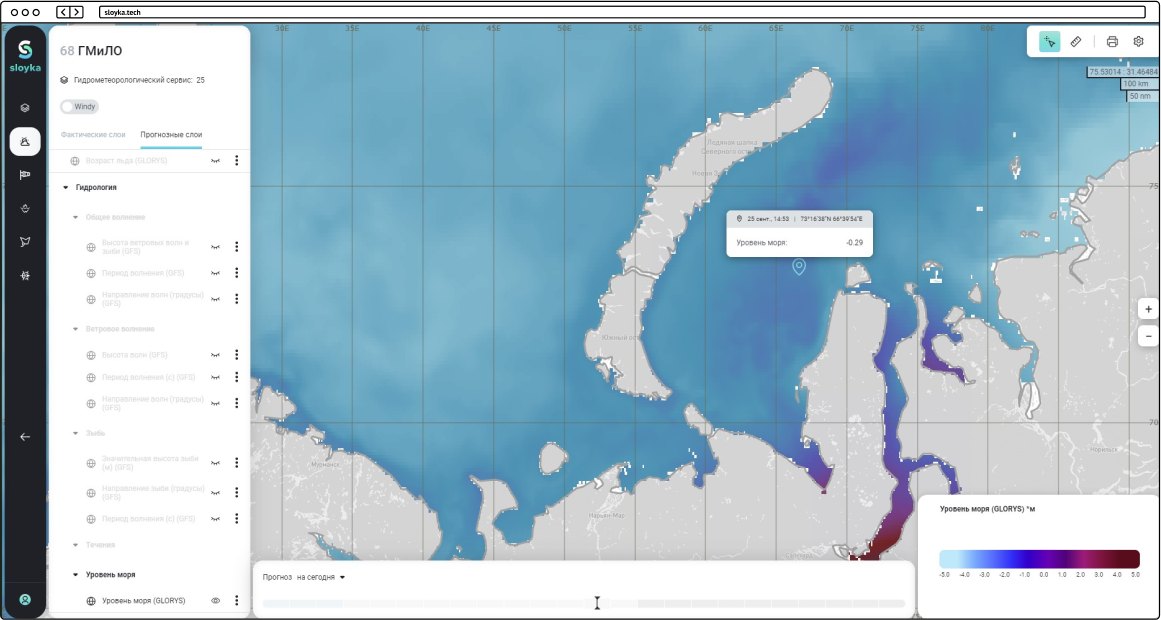Viewport: 1161px width, 620px height.
Task: Switch to the Прогнозные слои tab
Action: click(x=171, y=135)
